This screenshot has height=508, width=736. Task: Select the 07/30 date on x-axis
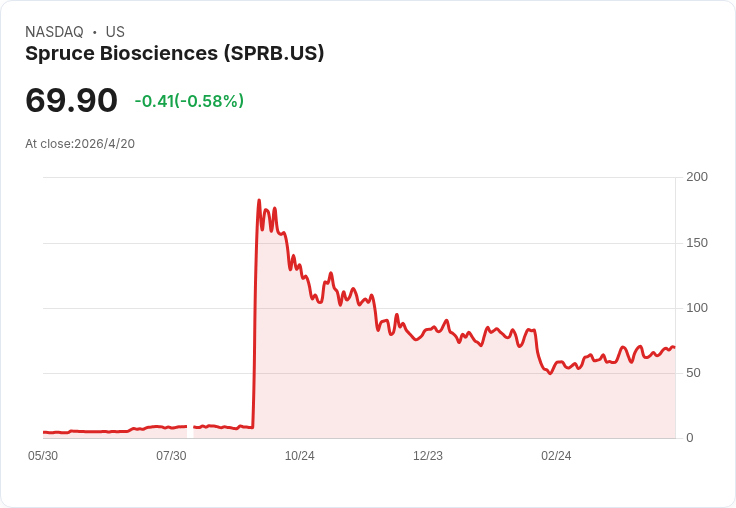coord(171,456)
